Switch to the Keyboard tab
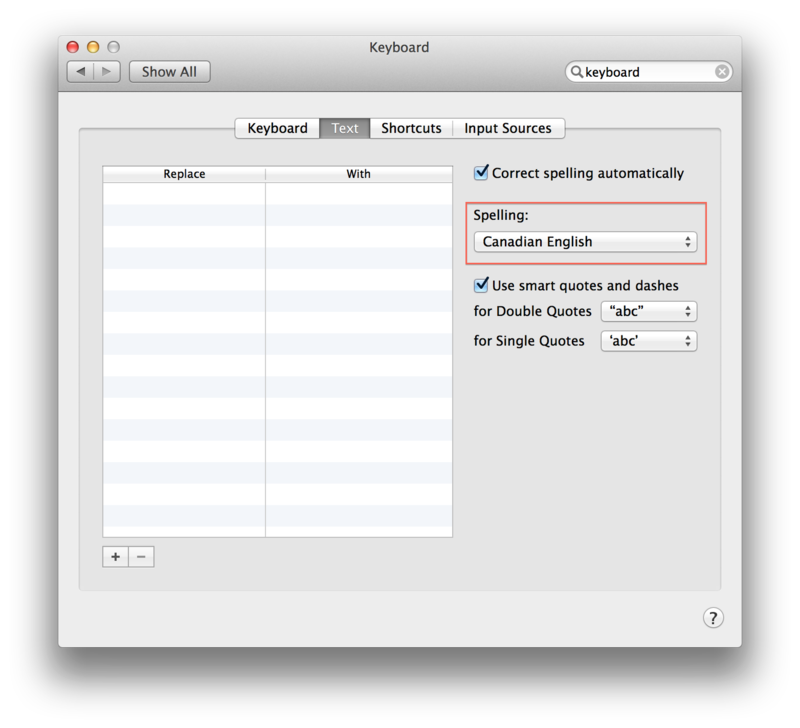 click(277, 128)
